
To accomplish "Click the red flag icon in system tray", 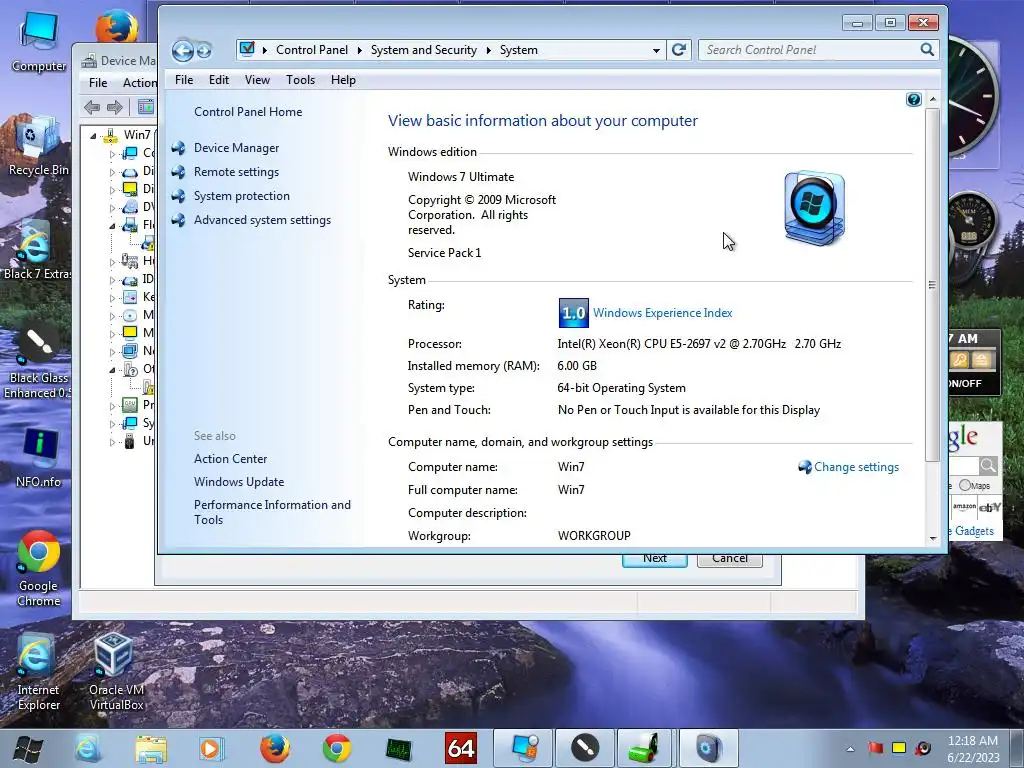I will 875,748.
